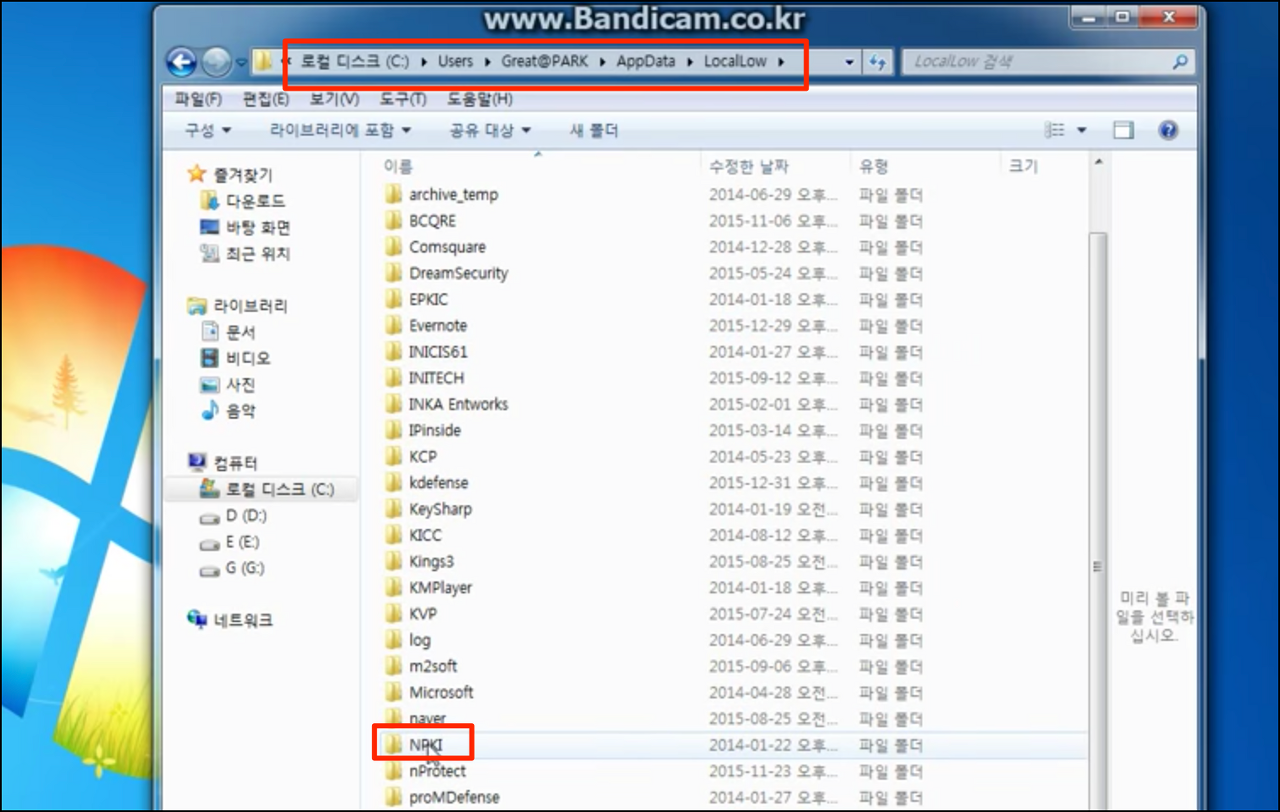
Task: Select the KMPlayer folder name
Action: click(x=440, y=587)
